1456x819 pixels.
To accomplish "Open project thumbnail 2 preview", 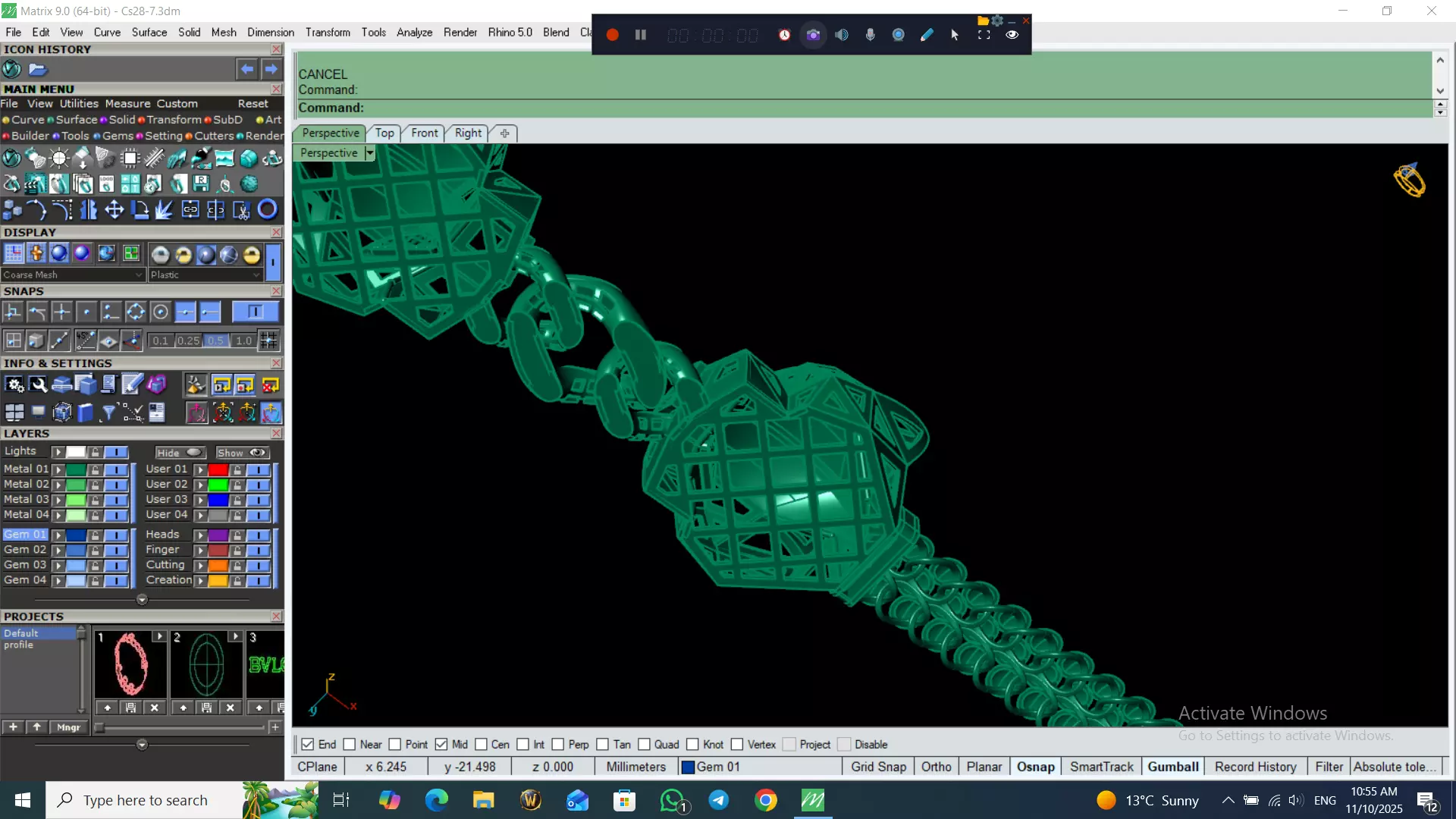I will [x=206, y=665].
